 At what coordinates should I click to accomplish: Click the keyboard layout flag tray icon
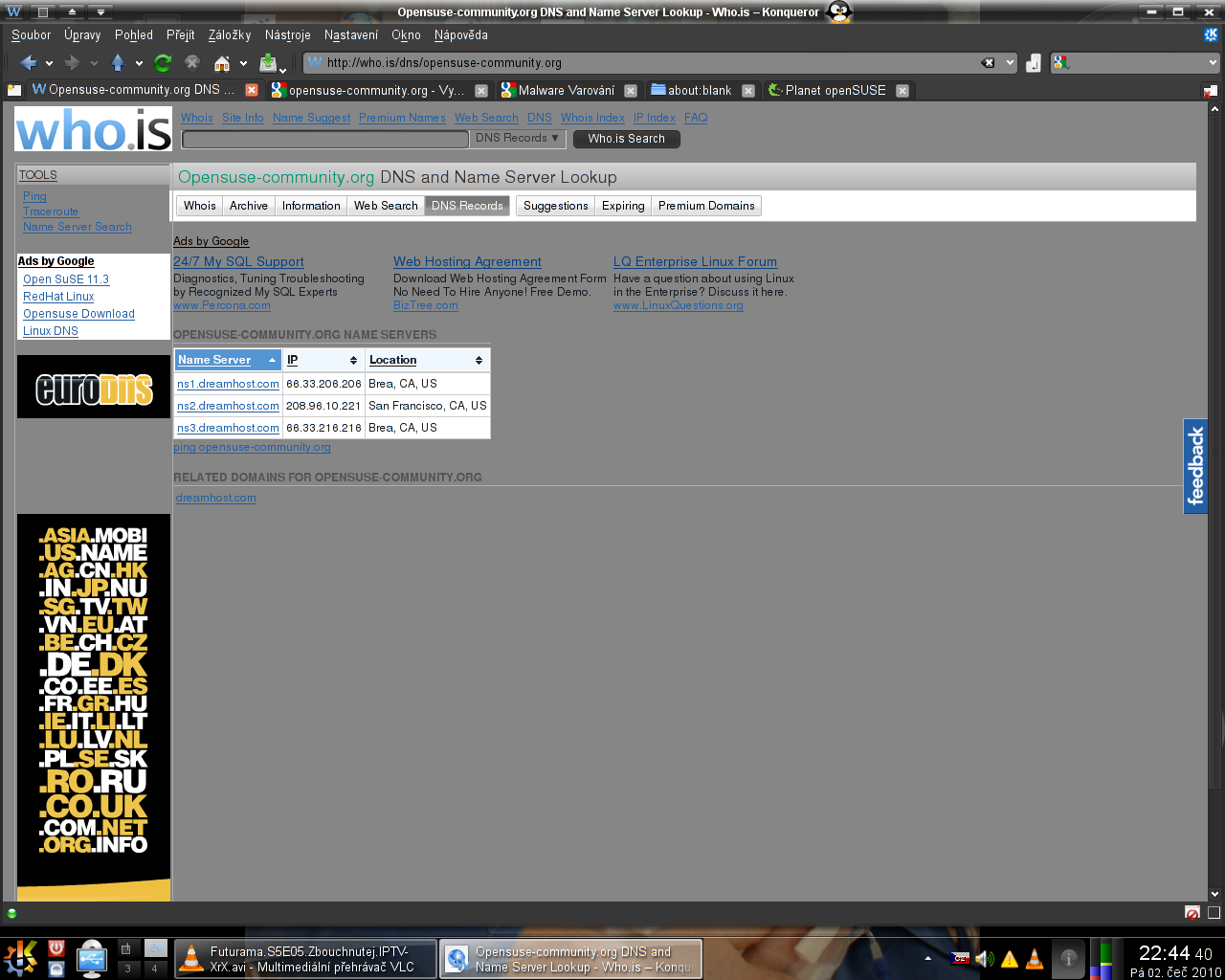click(x=960, y=958)
